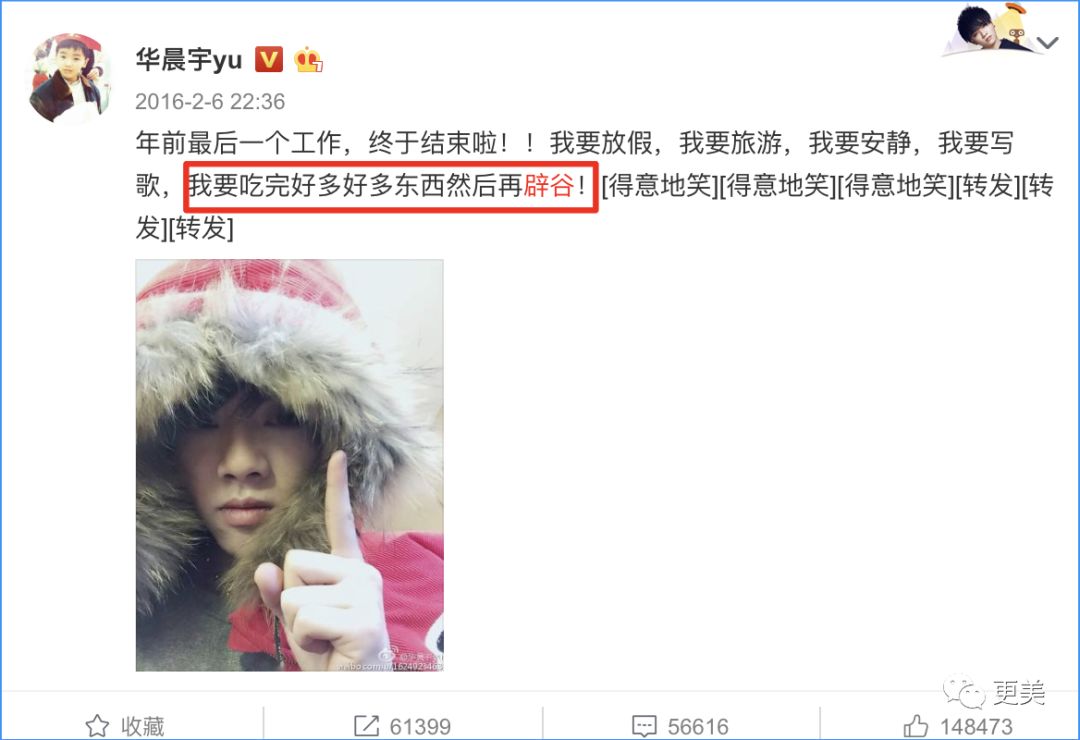Click the WeChat logo watermark

pyautogui.click(x=964, y=691)
